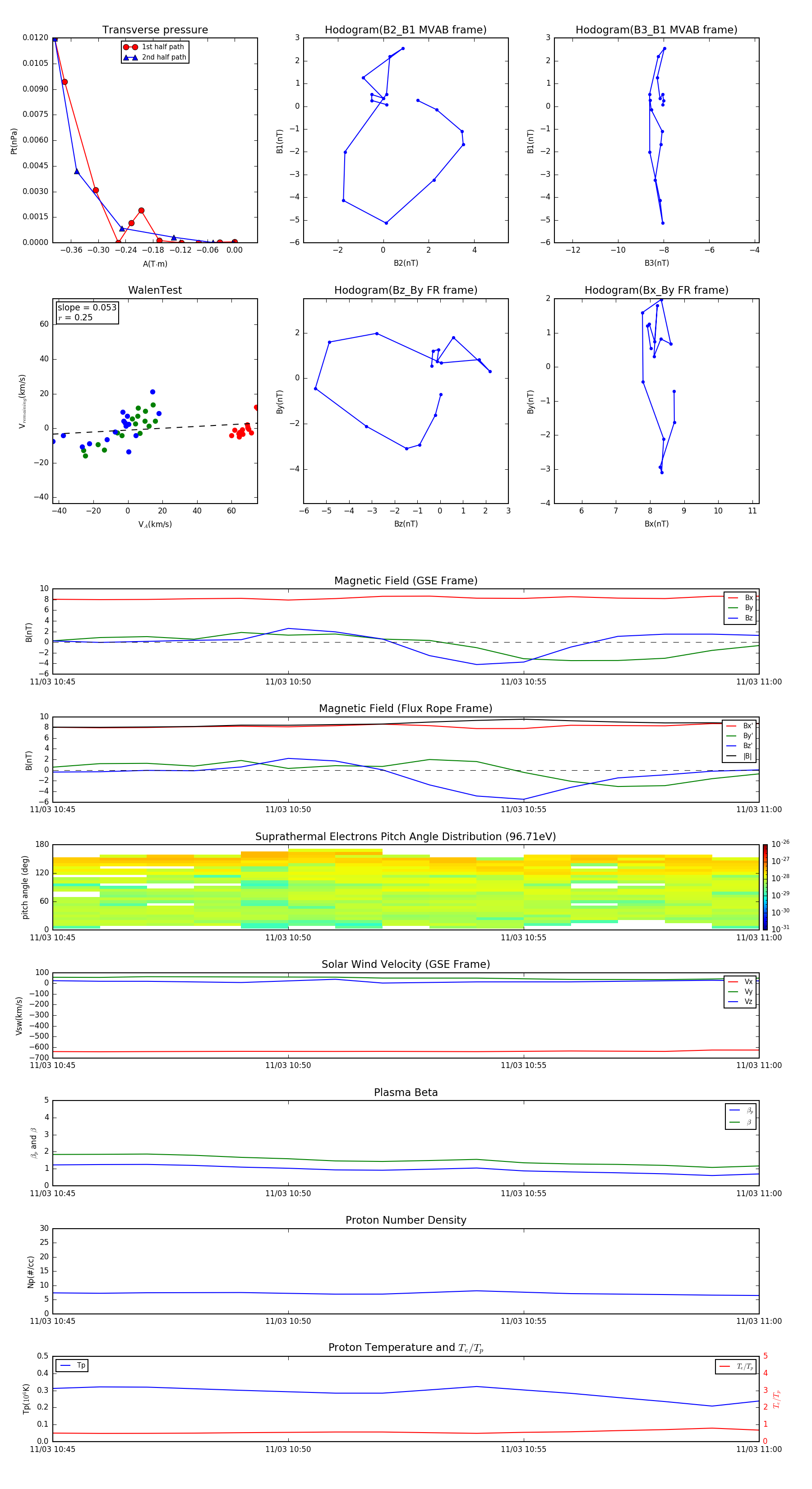Viewport: 812px width, 1489px height.
Task: Click the 'V_A(km/s)' x-axis label
Action: 155,524
